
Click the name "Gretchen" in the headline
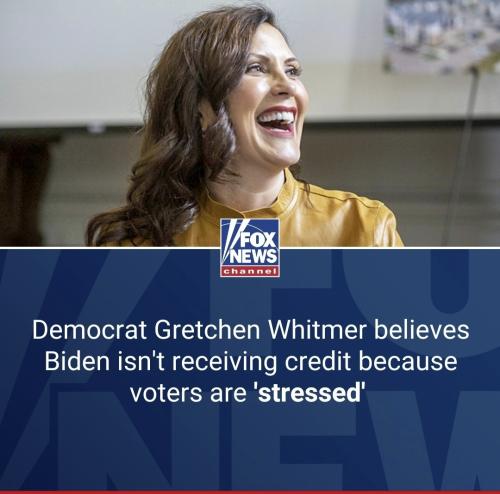tap(207, 330)
